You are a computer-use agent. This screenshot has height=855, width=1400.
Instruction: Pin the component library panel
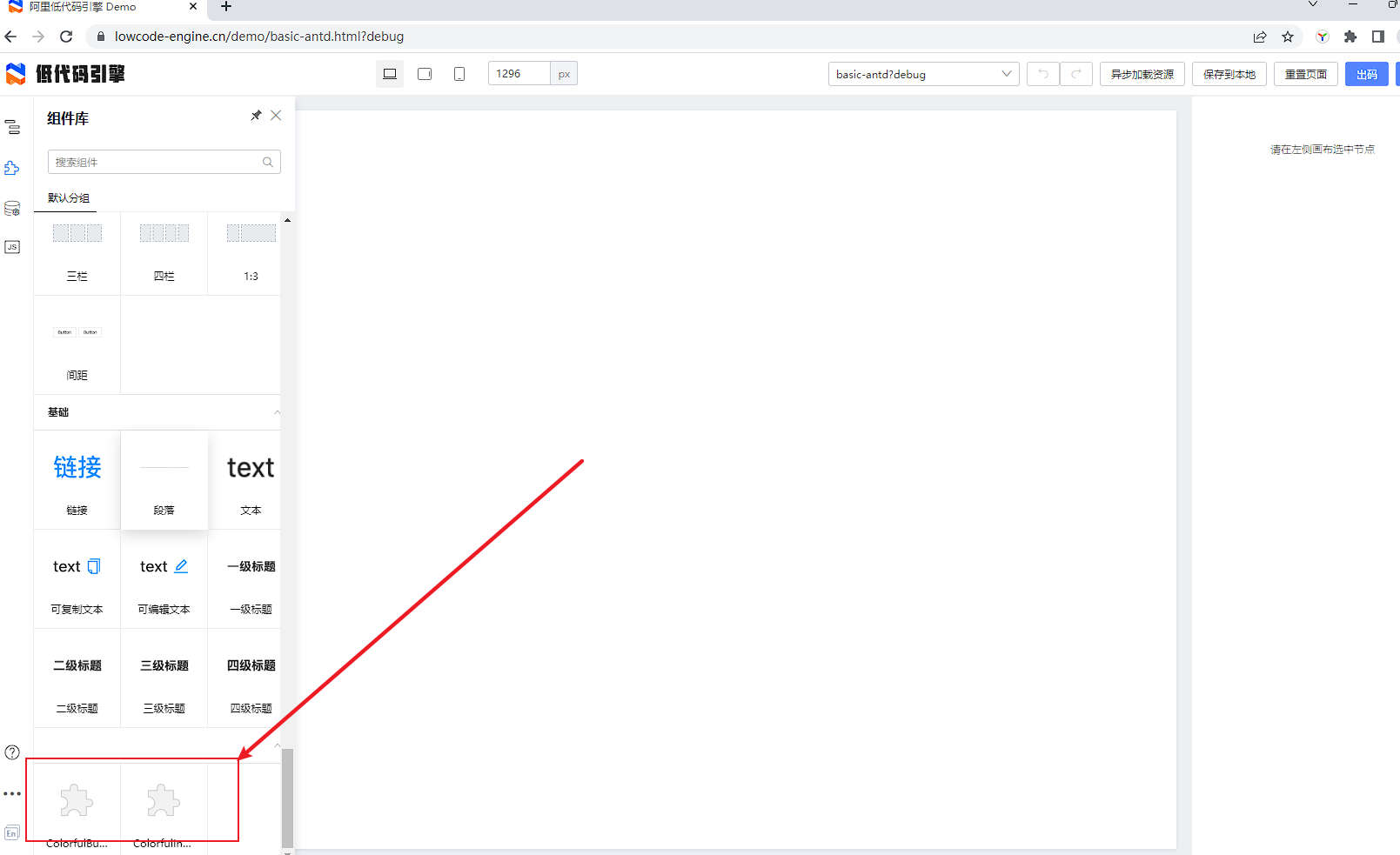(x=256, y=116)
